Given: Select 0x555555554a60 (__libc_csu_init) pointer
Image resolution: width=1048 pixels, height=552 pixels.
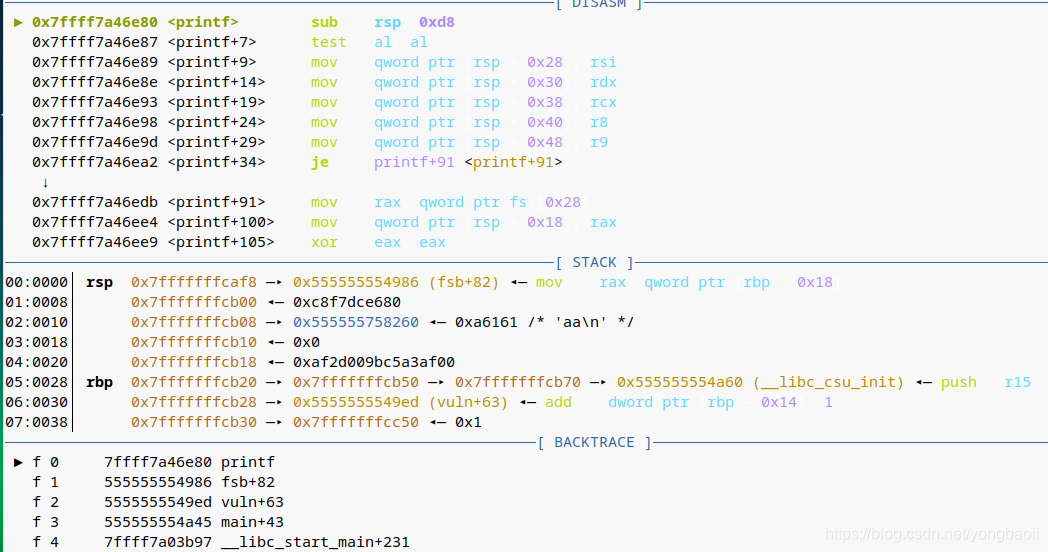Looking at the screenshot, I should [x=760, y=383].
